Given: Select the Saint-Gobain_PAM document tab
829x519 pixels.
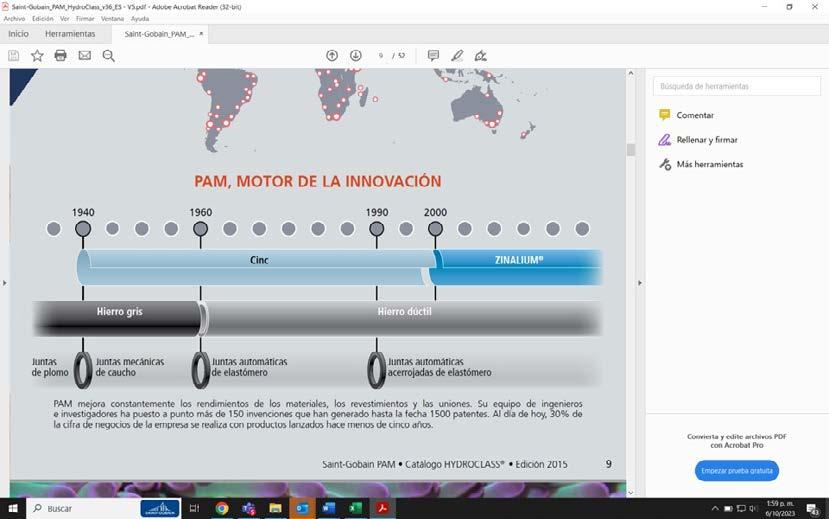Looking at the screenshot, I should point(159,34).
